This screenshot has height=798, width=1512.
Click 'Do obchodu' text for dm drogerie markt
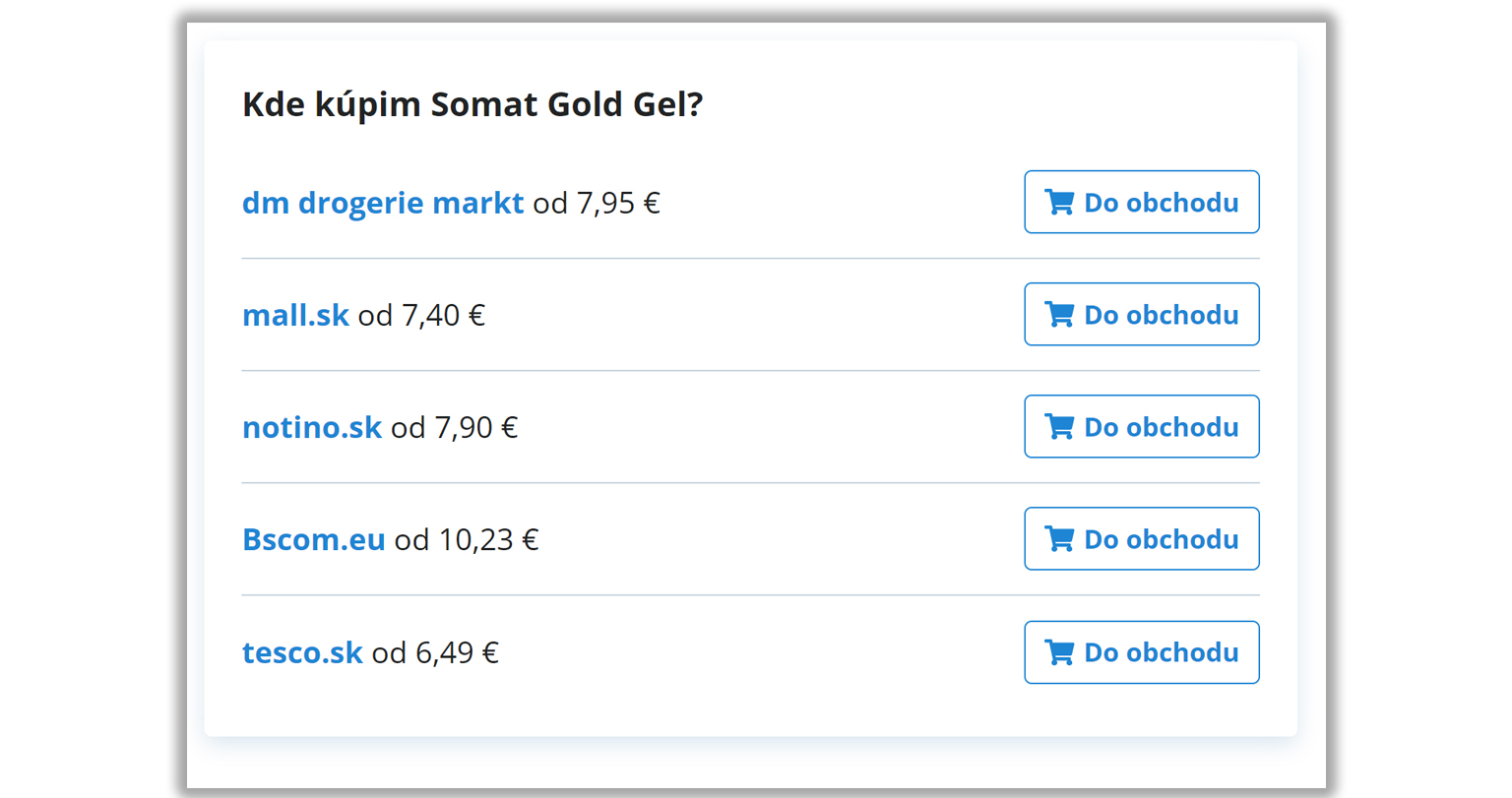point(1162,203)
